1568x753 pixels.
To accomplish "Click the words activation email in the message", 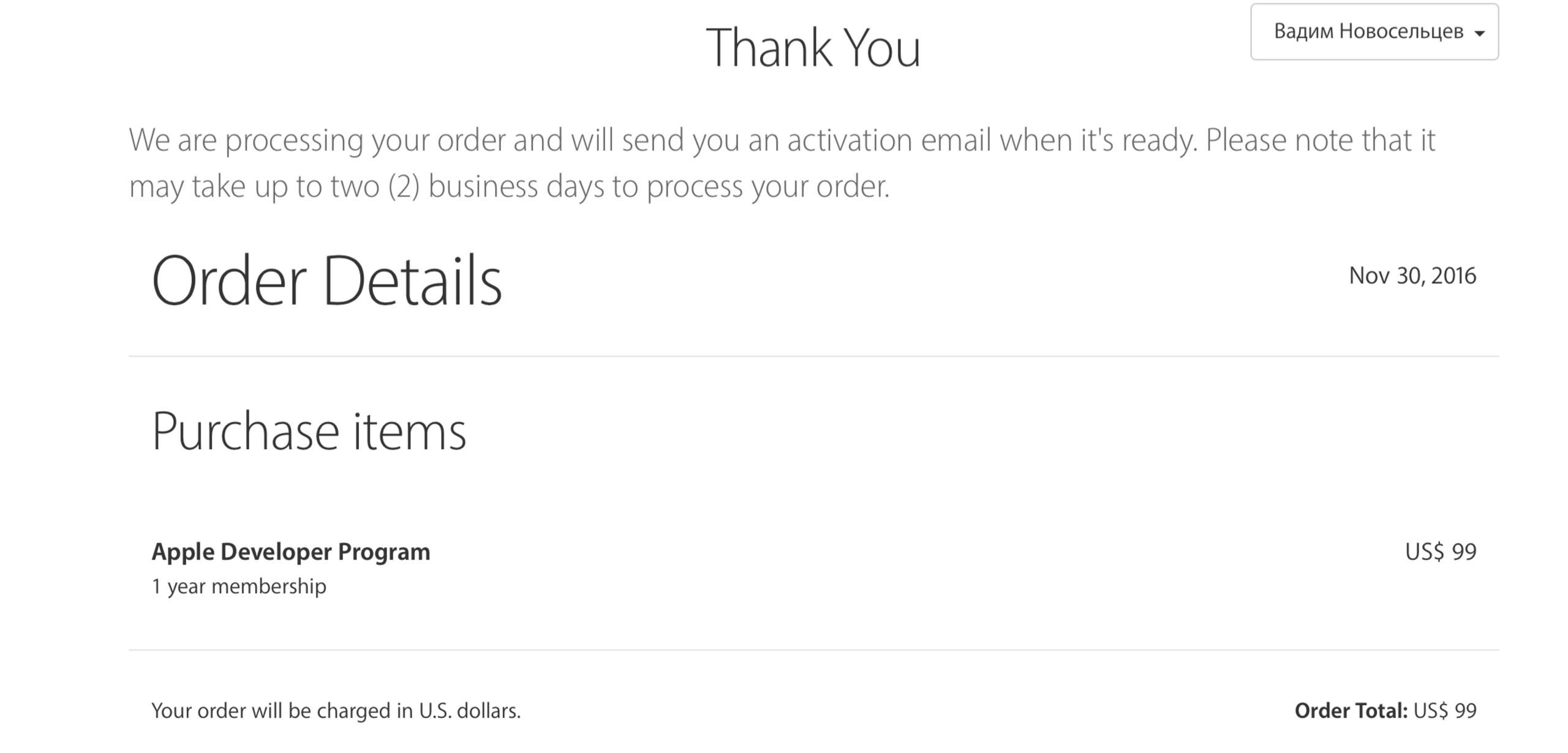I will pyautogui.click(x=889, y=140).
